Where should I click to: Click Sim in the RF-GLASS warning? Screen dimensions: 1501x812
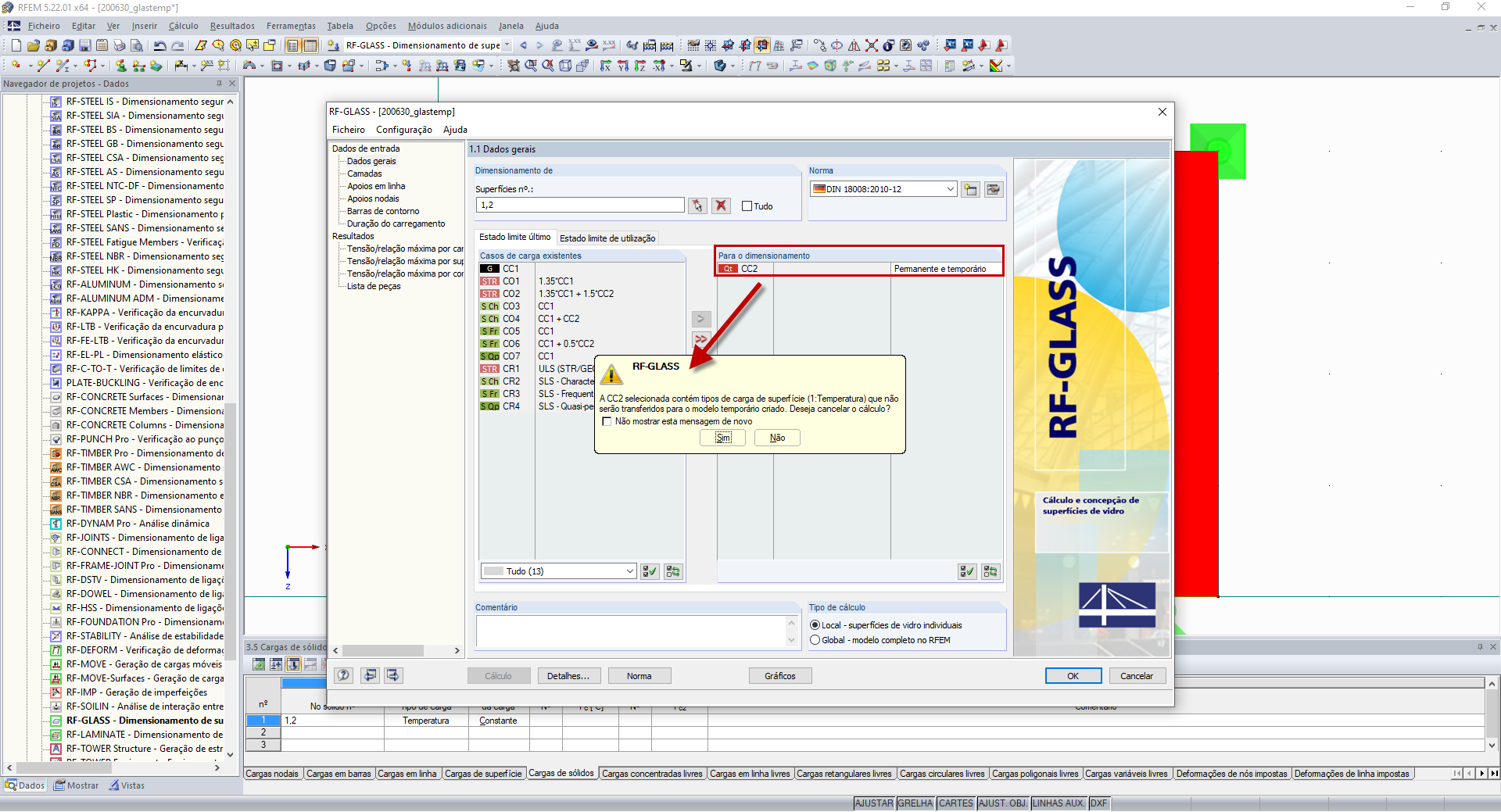tap(723, 438)
